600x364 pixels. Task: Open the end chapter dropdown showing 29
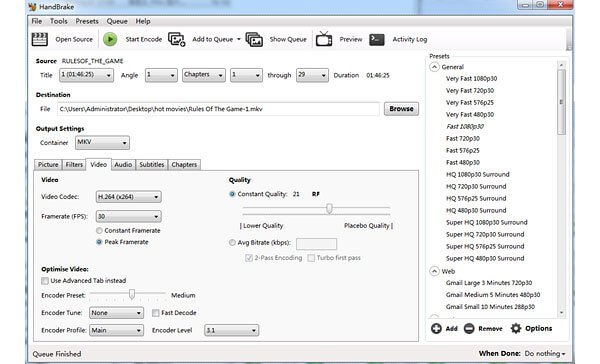(x=312, y=75)
